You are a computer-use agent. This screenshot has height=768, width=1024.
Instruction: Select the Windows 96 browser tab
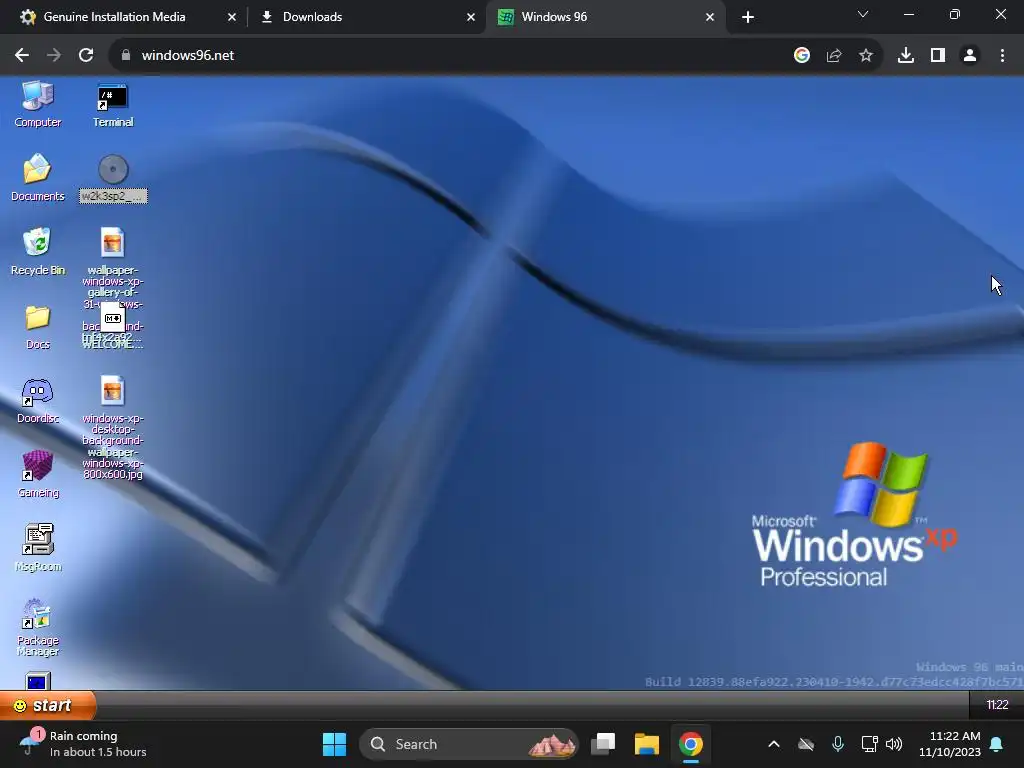554,17
